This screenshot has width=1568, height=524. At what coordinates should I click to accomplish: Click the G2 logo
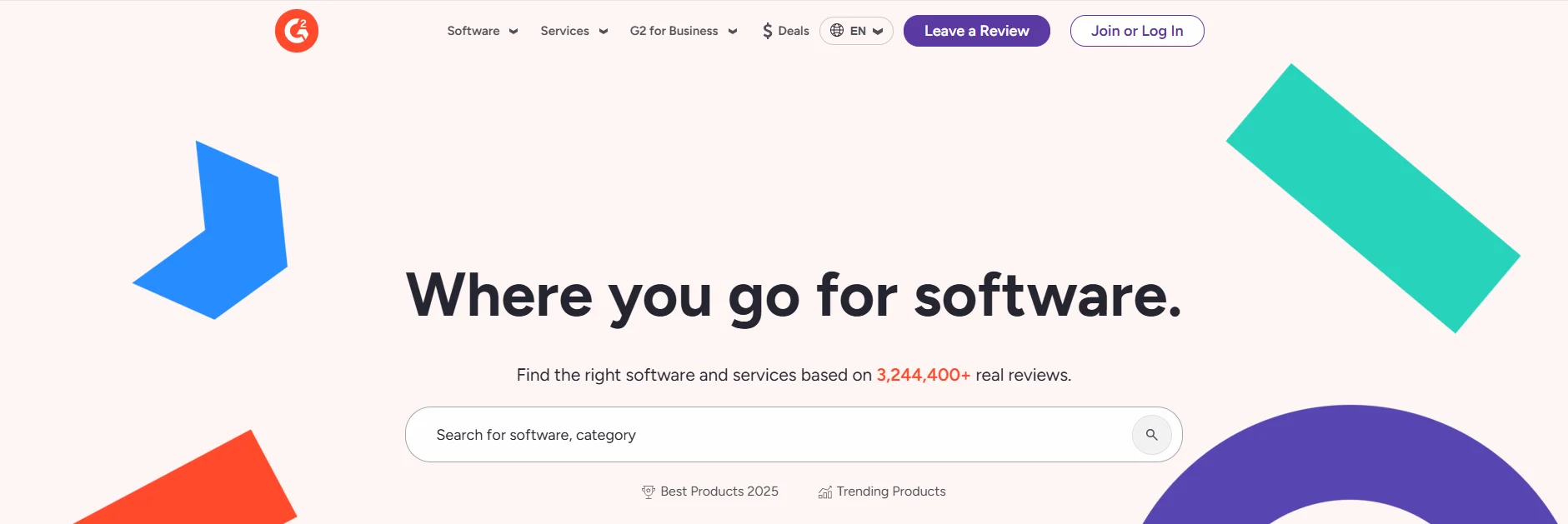tap(297, 31)
